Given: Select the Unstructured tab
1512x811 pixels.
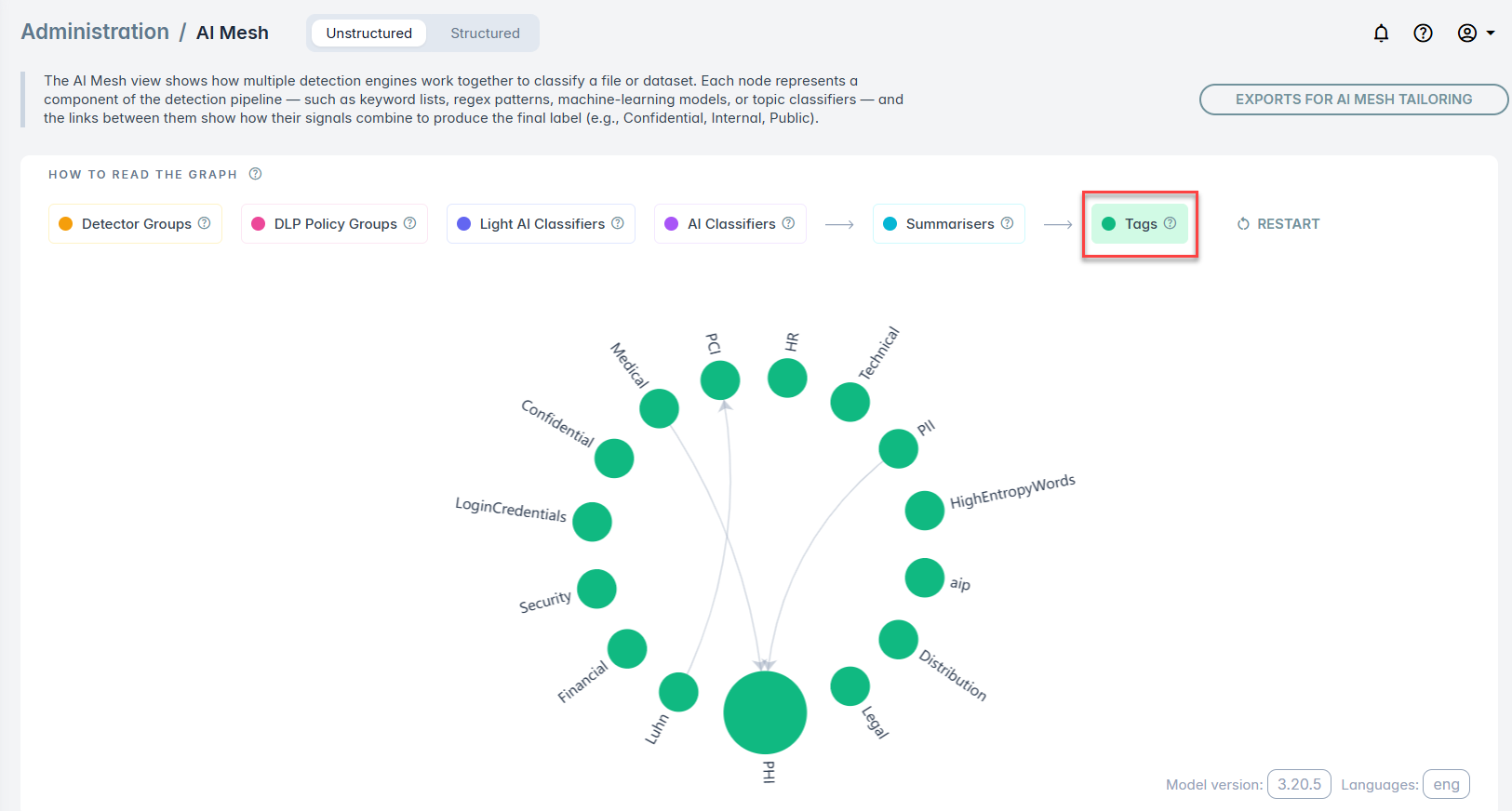Looking at the screenshot, I should (368, 33).
